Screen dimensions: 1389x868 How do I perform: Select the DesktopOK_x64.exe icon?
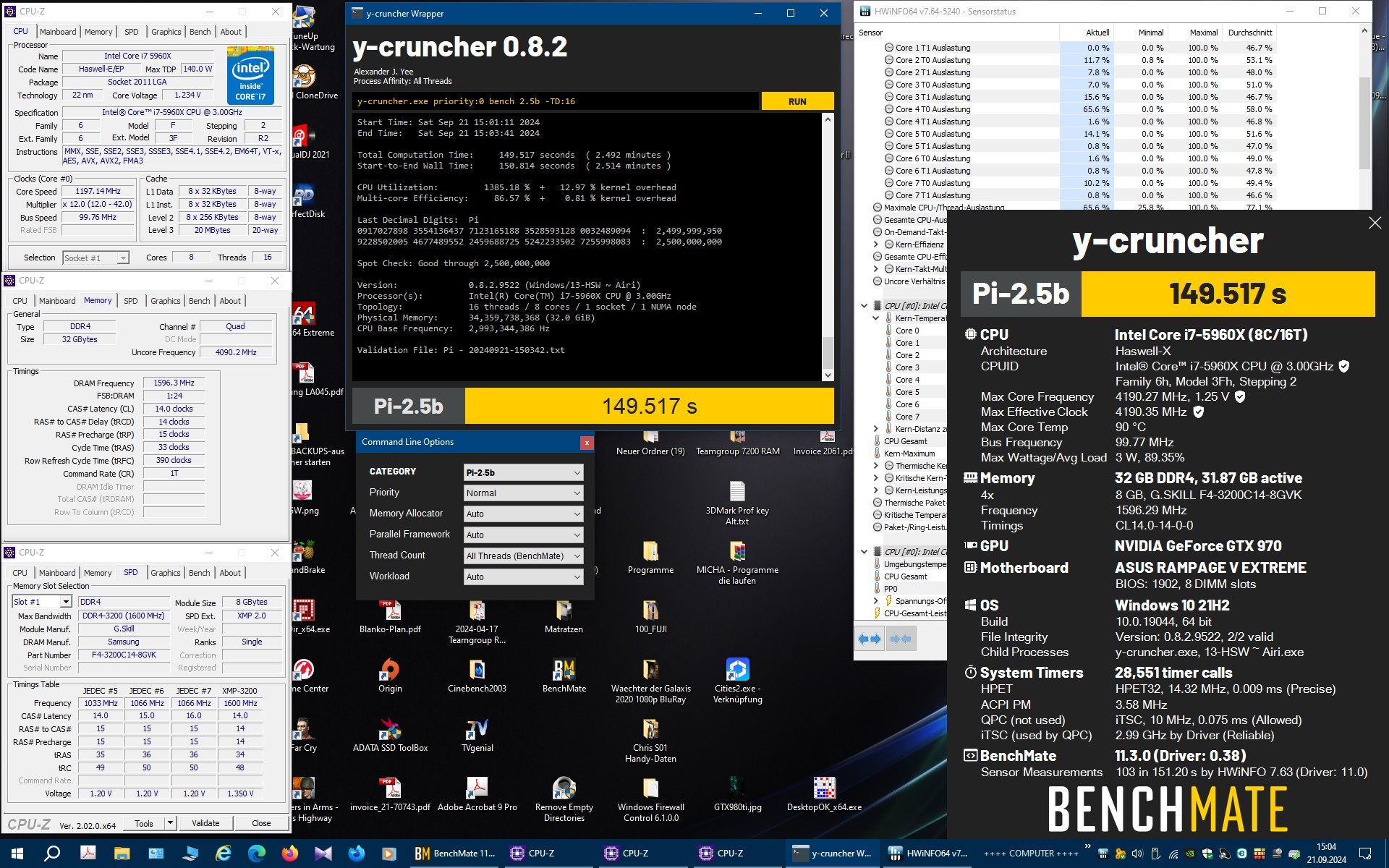(x=824, y=794)
